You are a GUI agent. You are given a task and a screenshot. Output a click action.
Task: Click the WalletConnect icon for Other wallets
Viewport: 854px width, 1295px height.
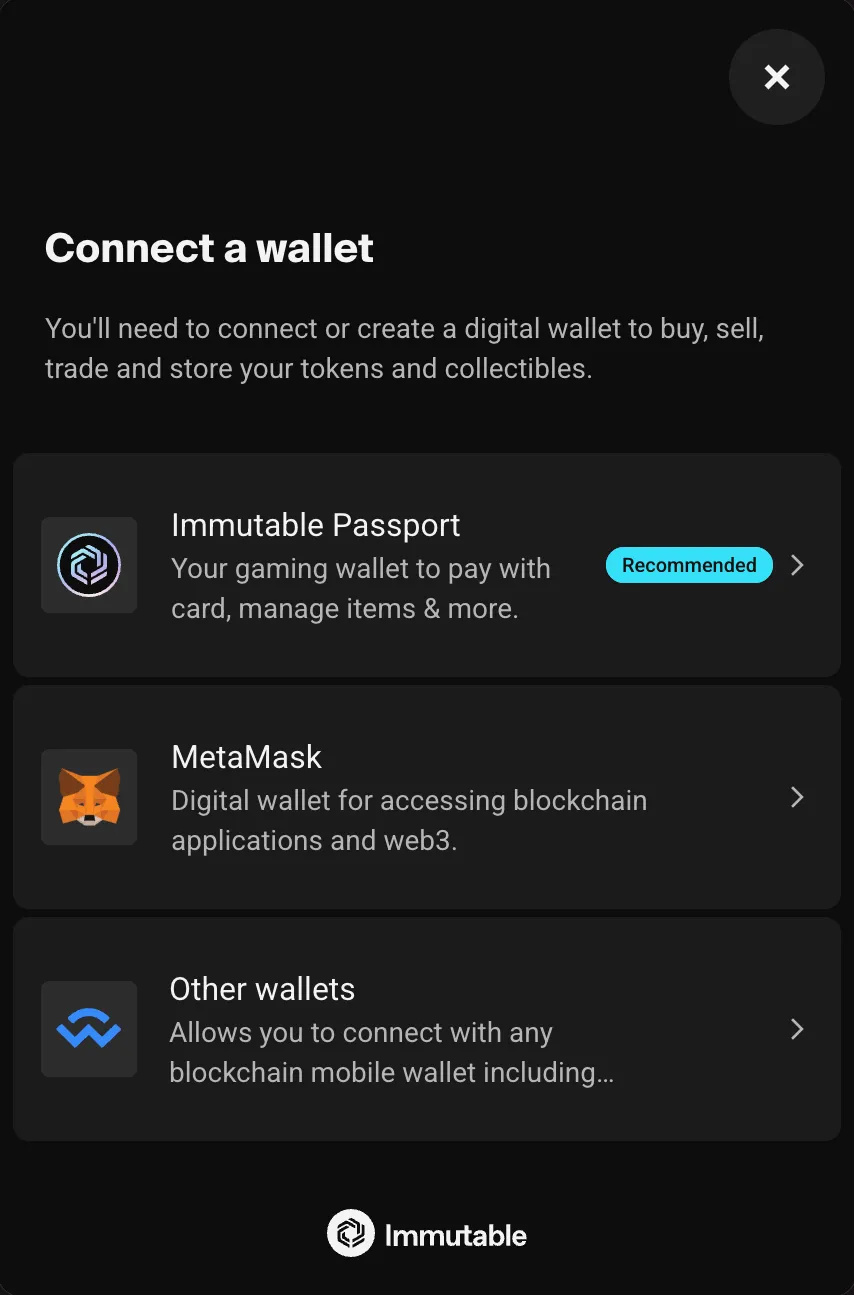89,1029
